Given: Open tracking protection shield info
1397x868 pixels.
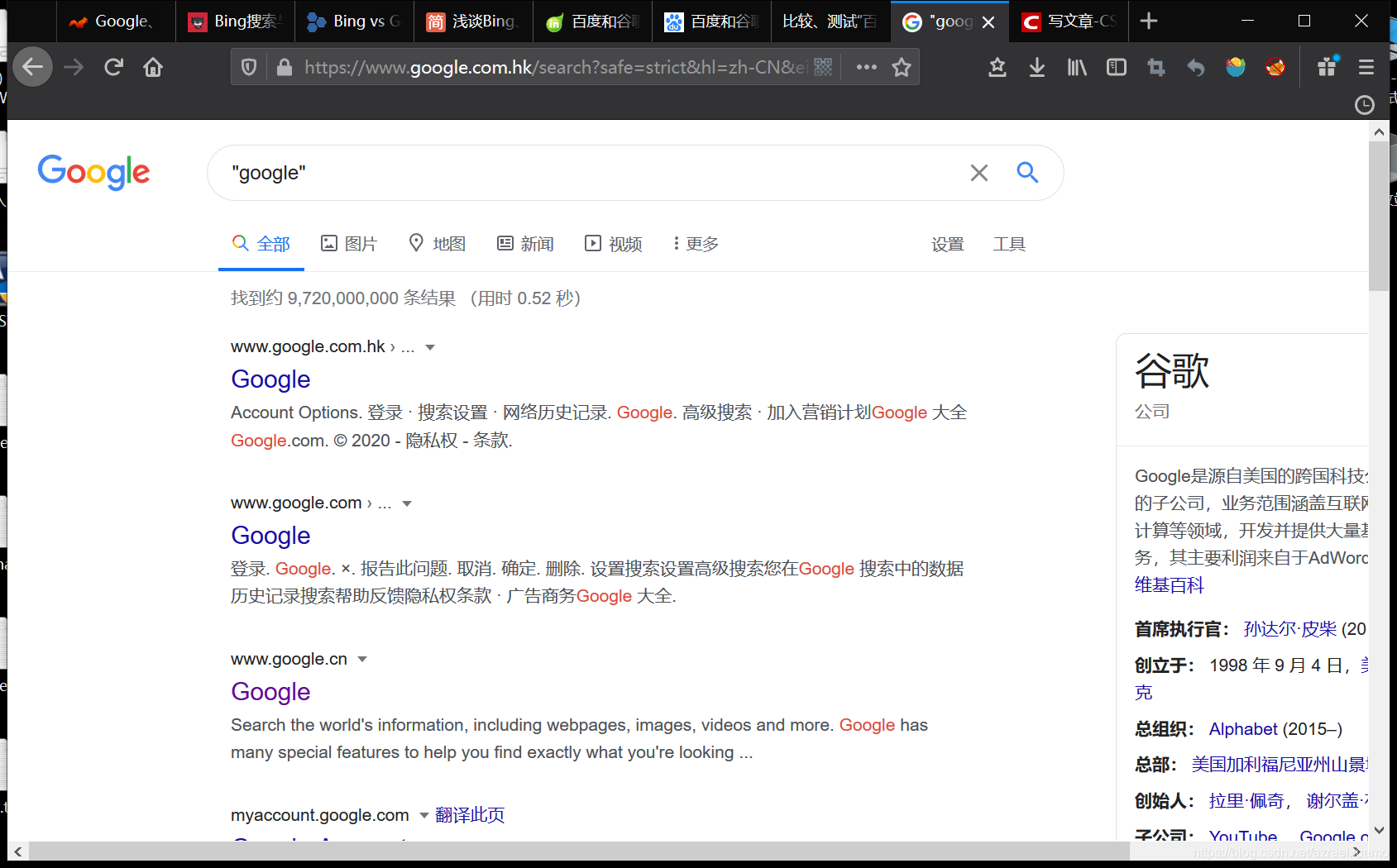Looking at the screenshot, I should [249, 67].
